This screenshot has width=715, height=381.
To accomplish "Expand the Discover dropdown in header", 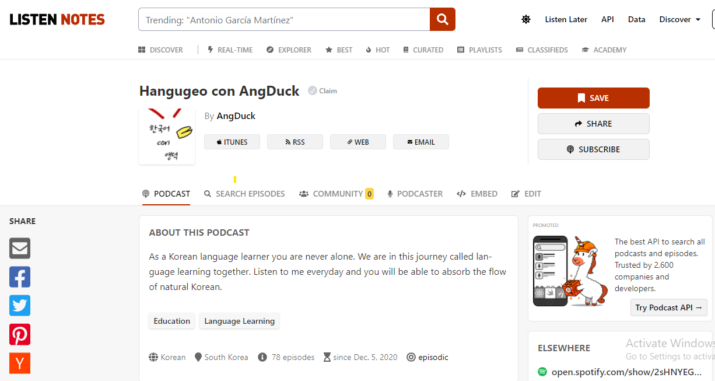I will 679,19.
